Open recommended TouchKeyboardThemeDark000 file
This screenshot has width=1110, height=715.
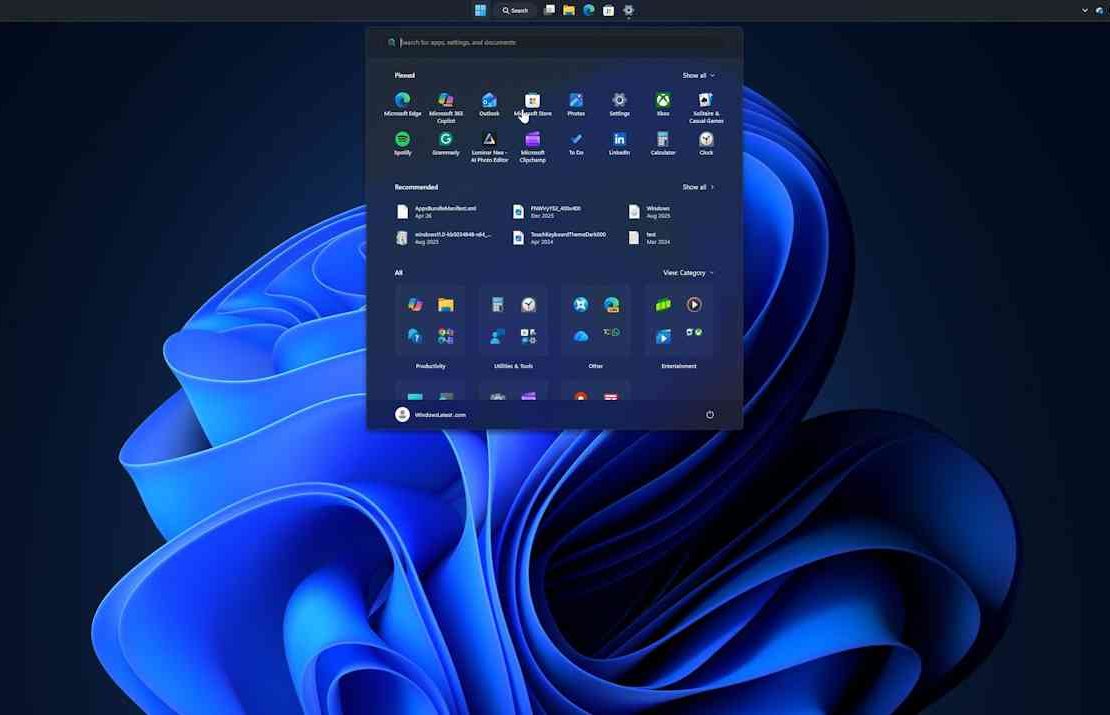pos(561,238)
